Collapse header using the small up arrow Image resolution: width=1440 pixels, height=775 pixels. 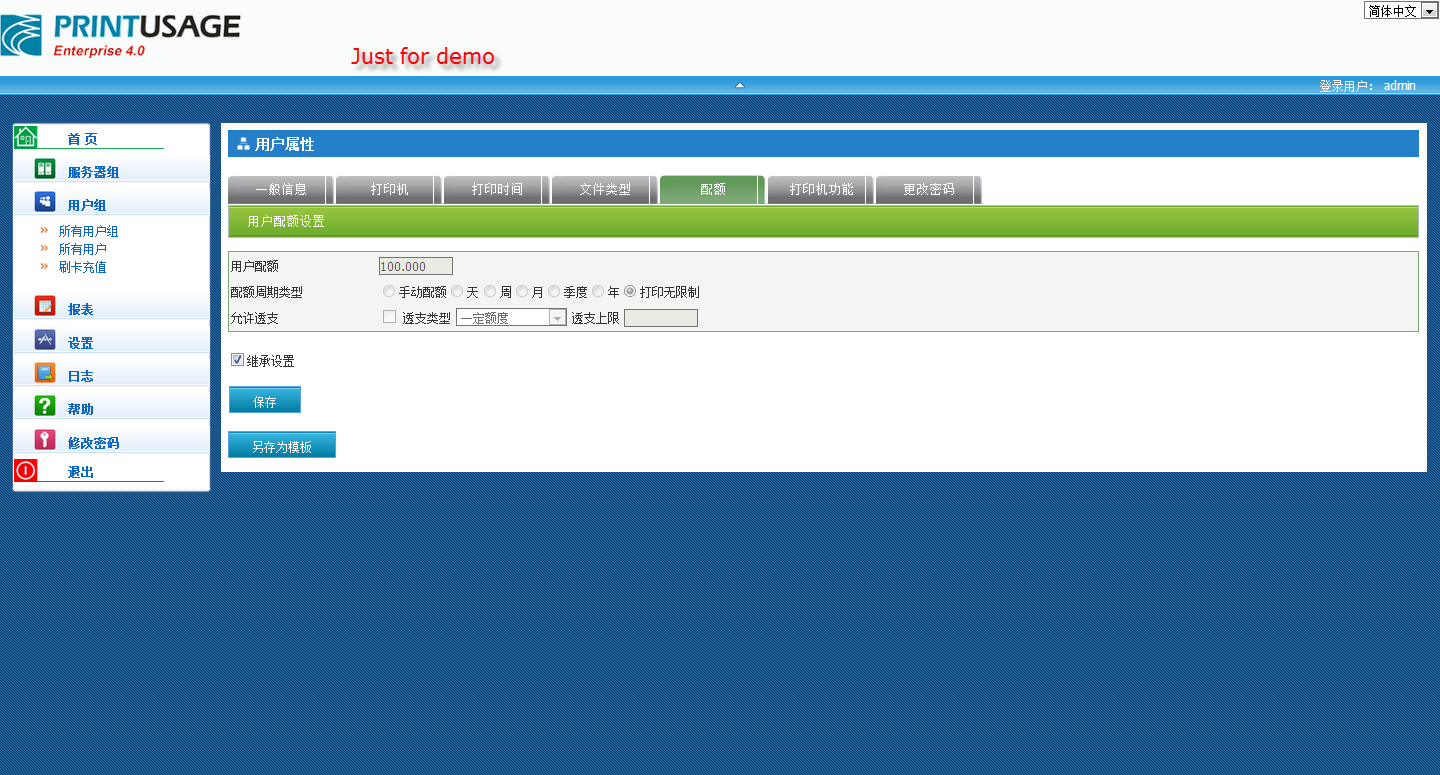point(740,85)
